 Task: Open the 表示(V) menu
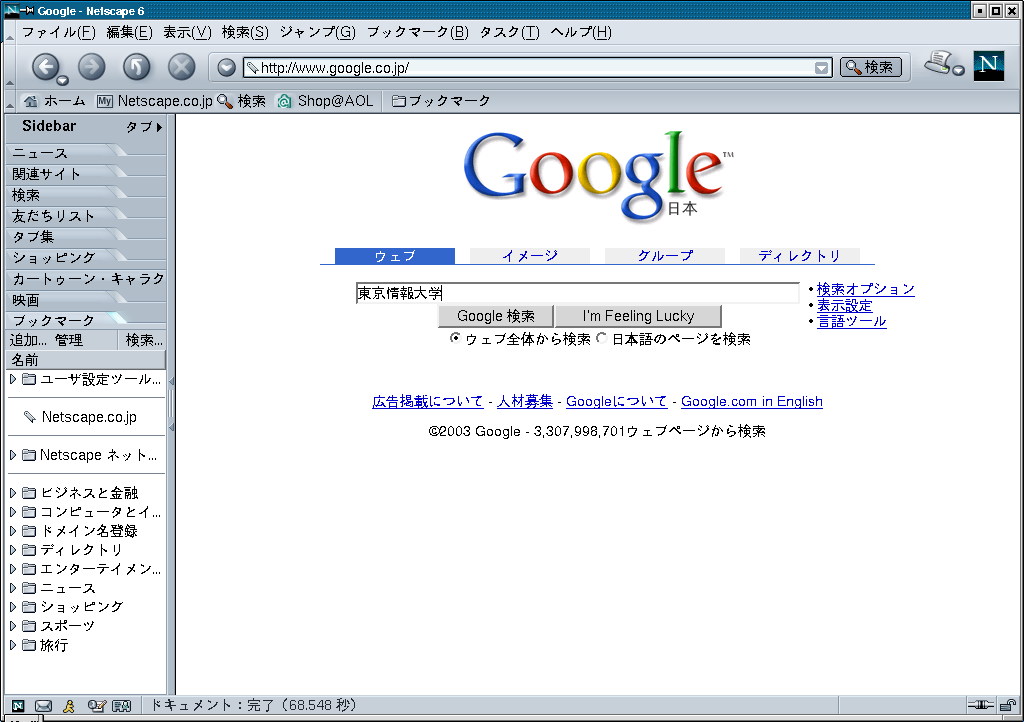click(187, 32)
